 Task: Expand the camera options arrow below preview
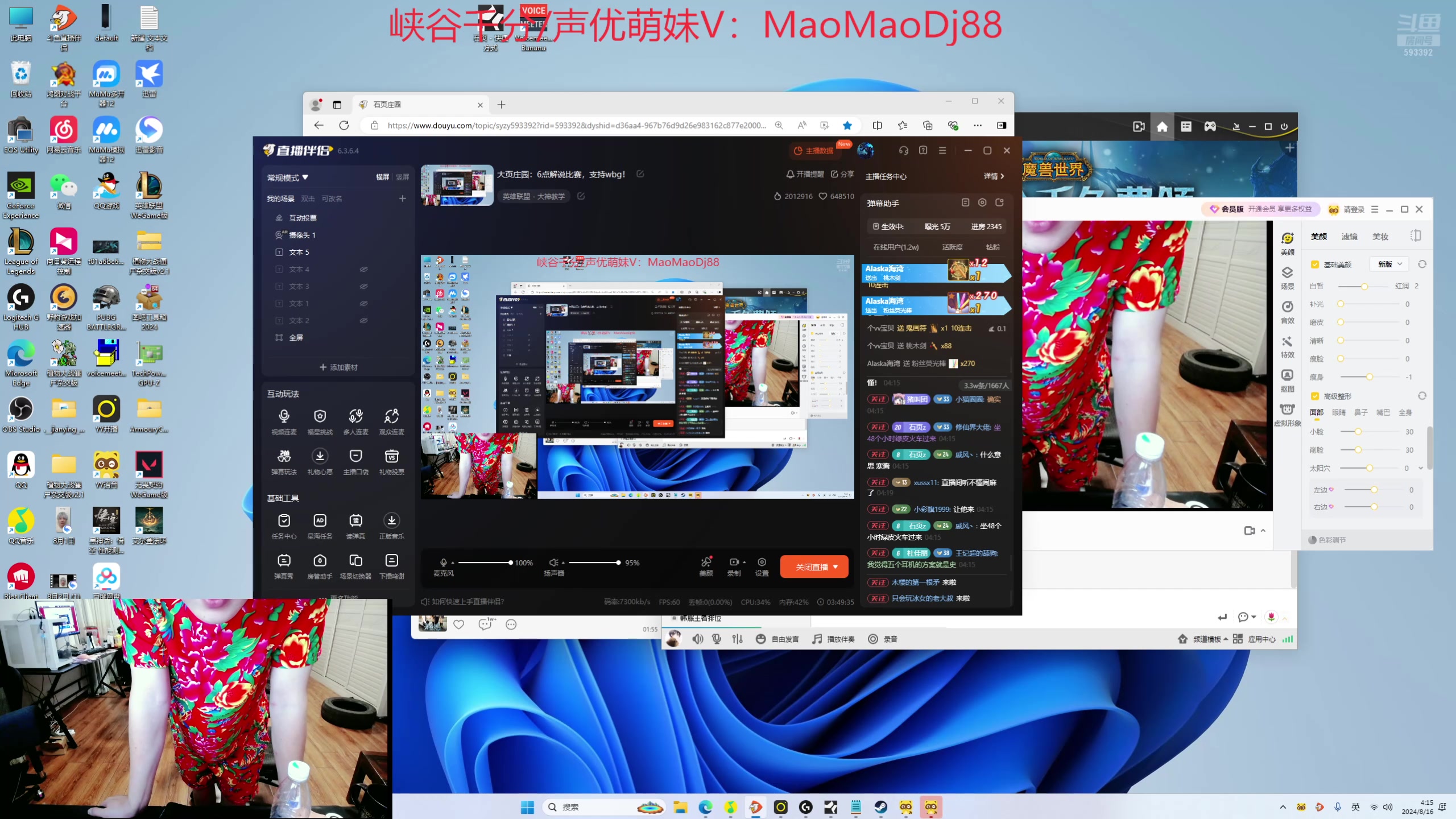click(x=1263, y=531)
